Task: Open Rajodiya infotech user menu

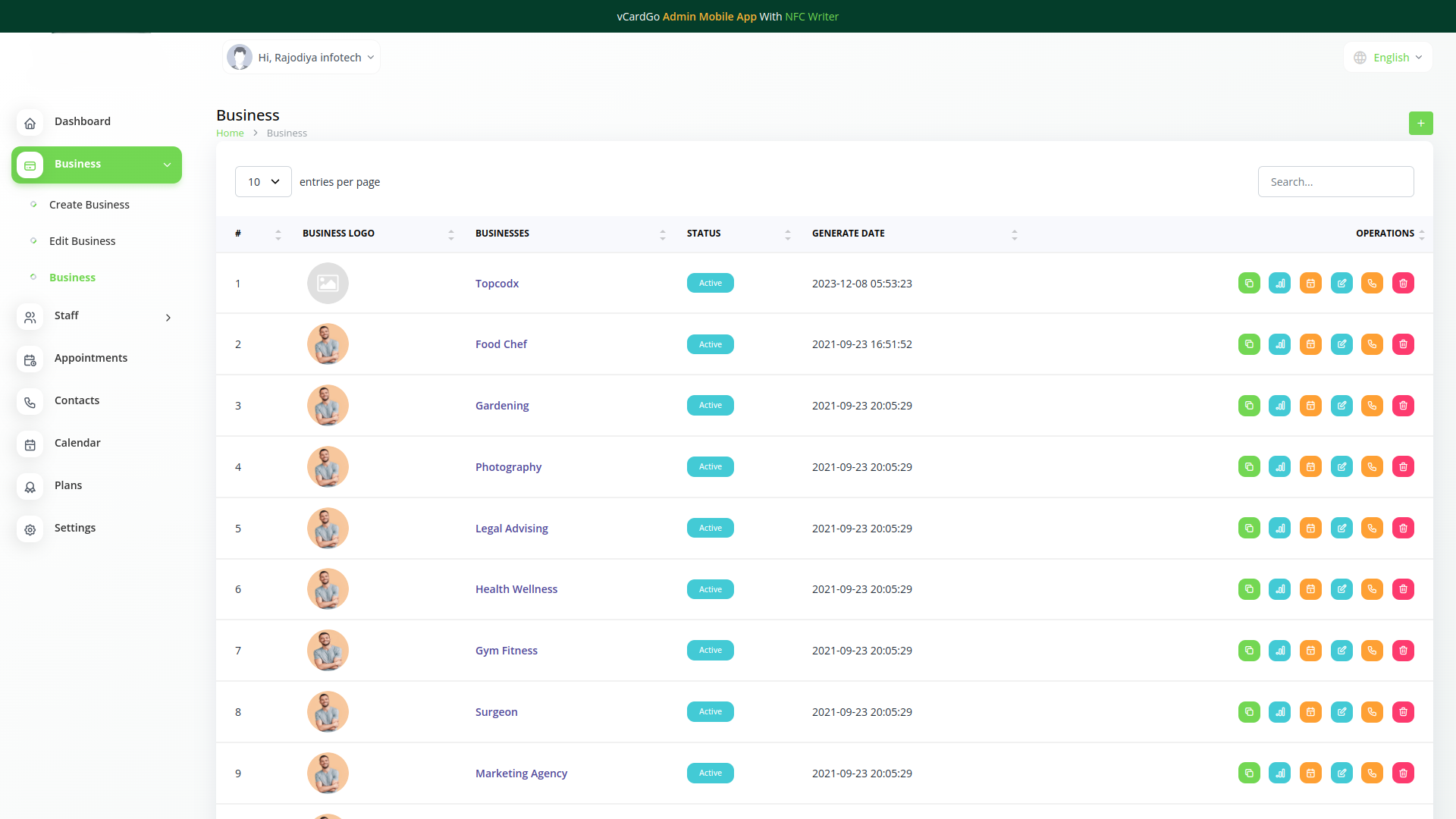Action: (x=302, y=58)
